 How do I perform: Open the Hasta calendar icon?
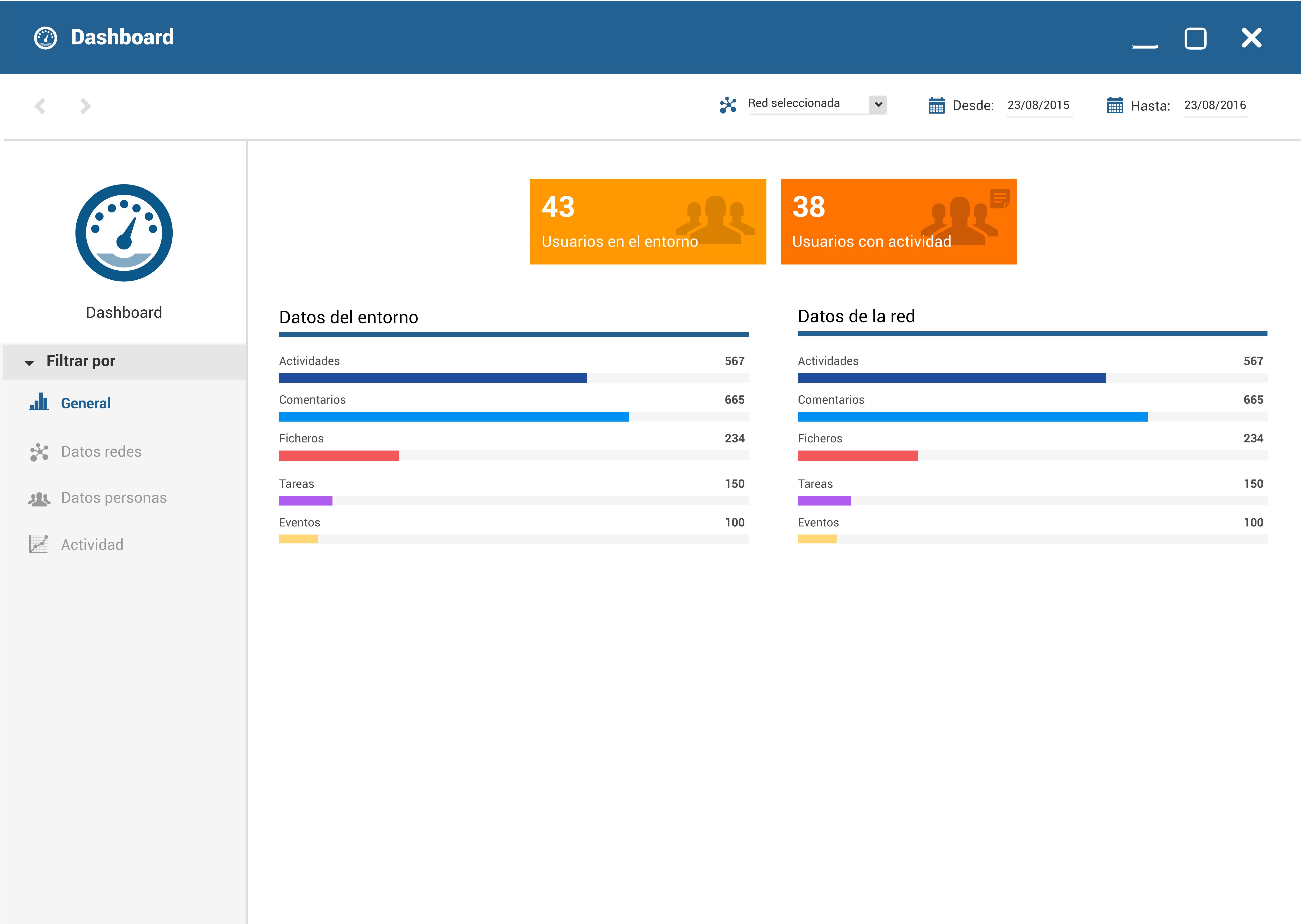click(x=1115, y=105)
